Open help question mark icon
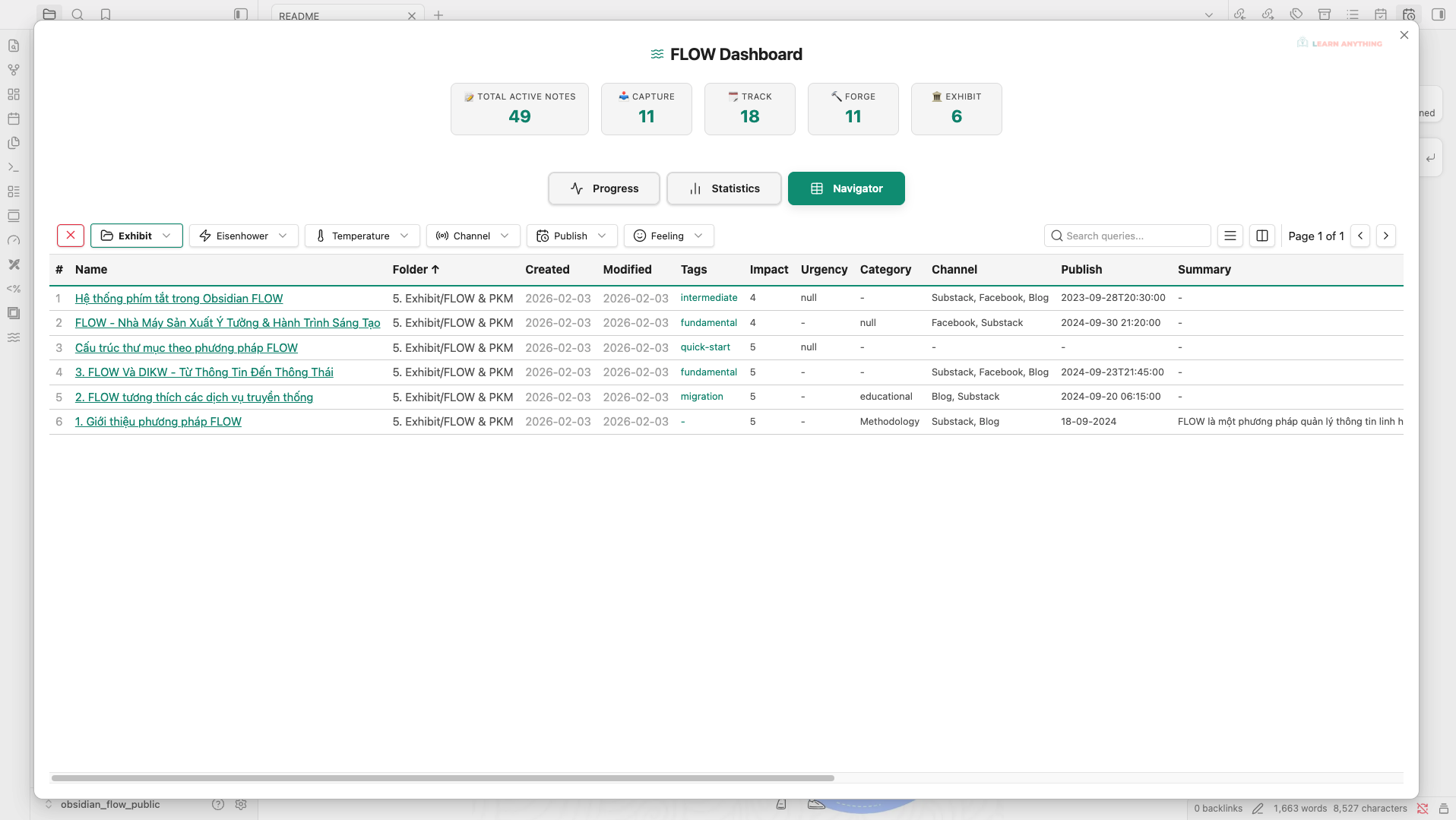1456x820 pixels. 218,804
